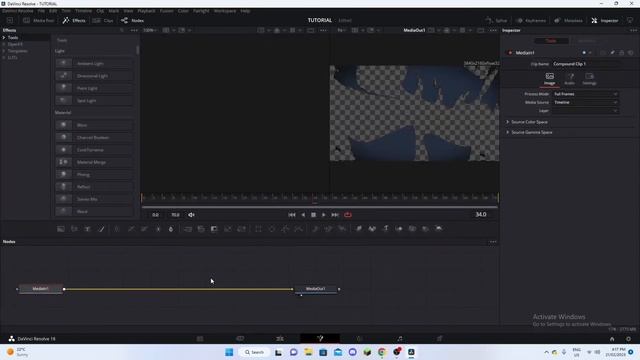This screenshot has height=360, width=640.
Task: Add a Background tool from toolbar
Action: click(x=61, y=229)
